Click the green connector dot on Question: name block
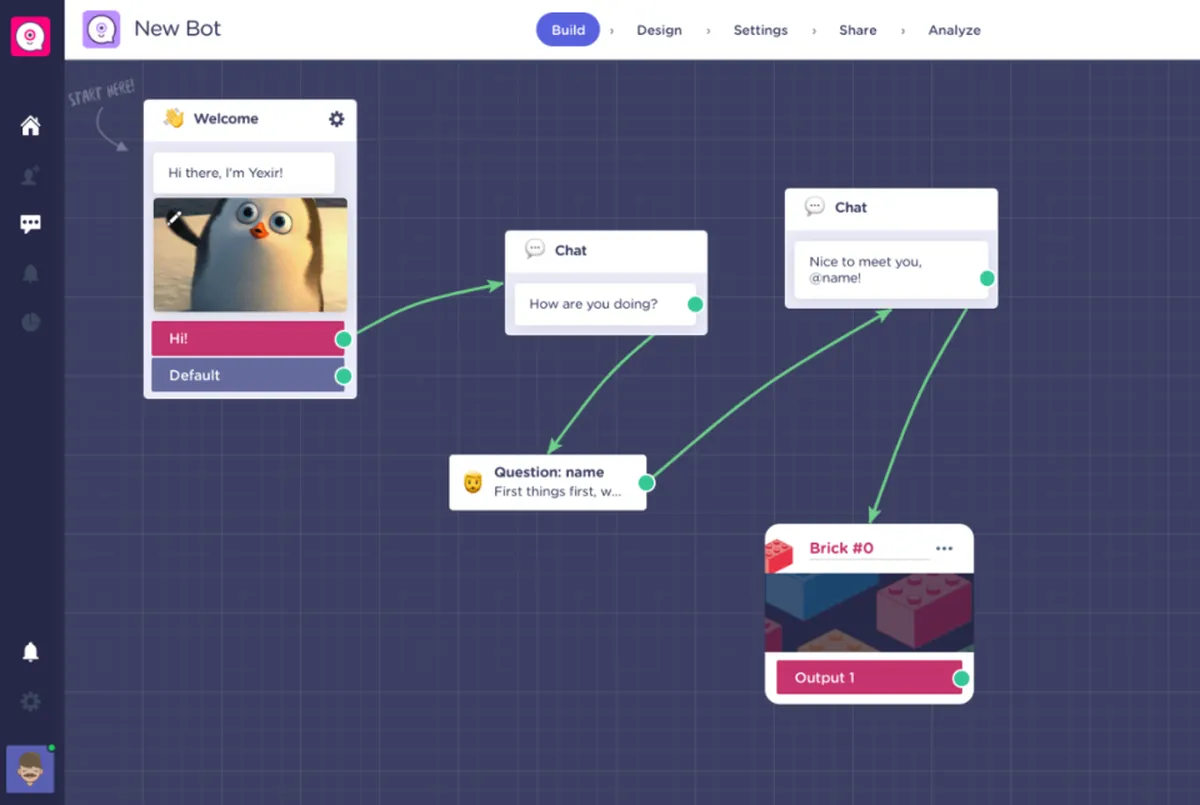The width and height of the screenshot is (1200, 805). click(646, 483)
